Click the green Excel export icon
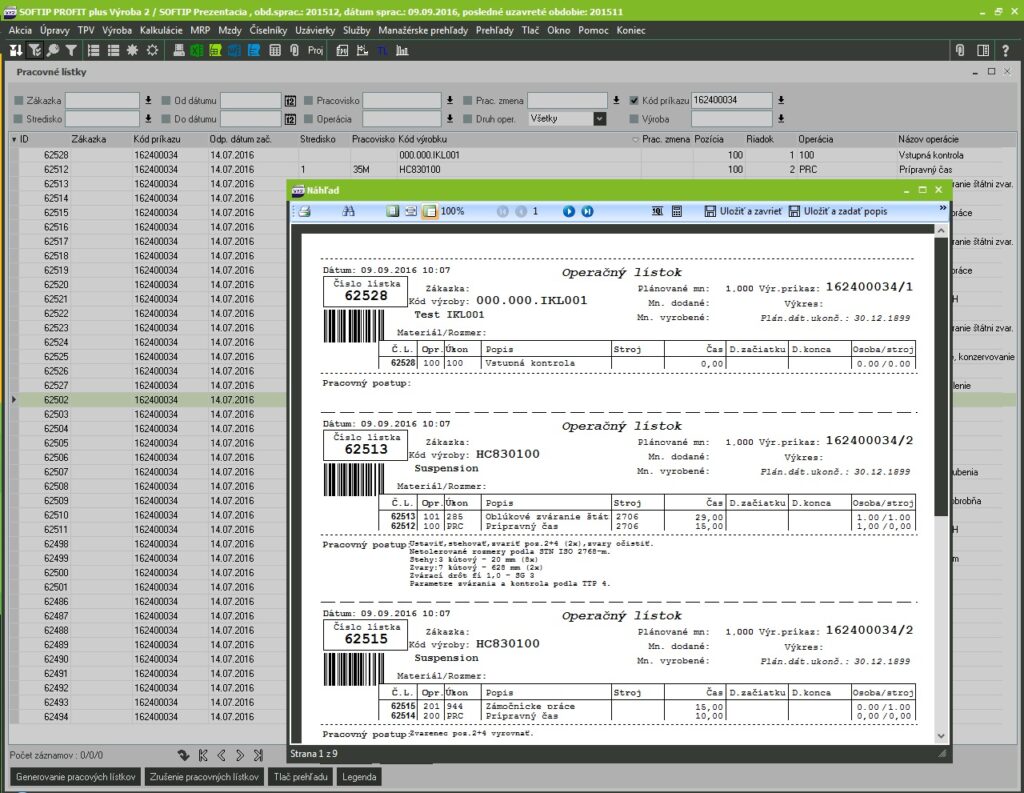The image size is (1024, 793). 197,50
